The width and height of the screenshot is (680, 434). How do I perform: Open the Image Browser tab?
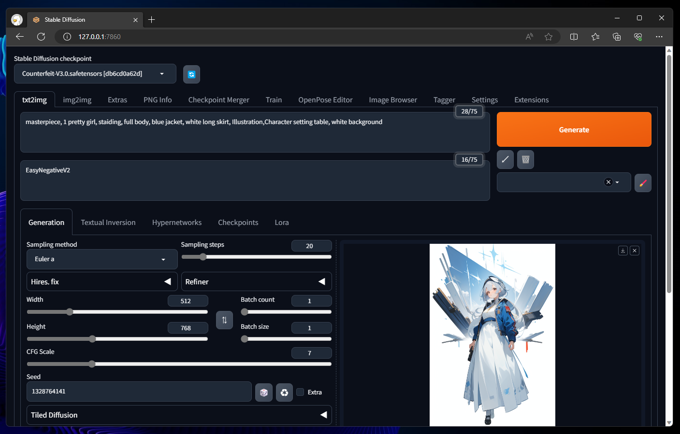point(393,100)
